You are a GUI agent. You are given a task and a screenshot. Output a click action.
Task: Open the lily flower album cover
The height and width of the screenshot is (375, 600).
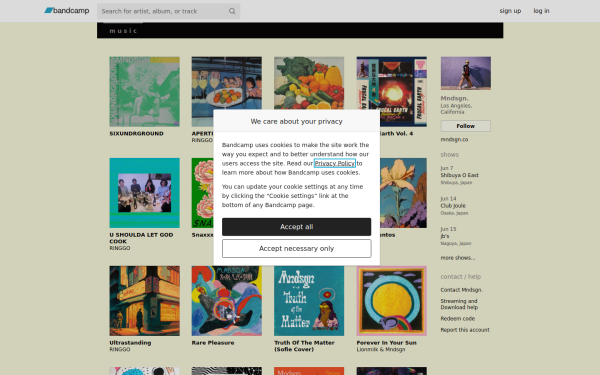[x=403, y=193]
